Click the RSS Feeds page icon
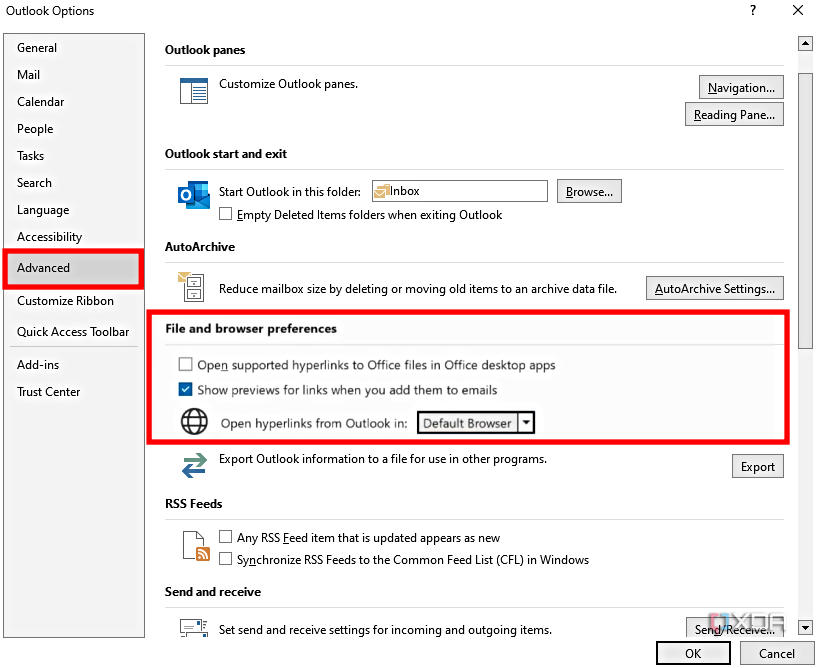This screenshot has width=818, height=668. tap(194, 546)
